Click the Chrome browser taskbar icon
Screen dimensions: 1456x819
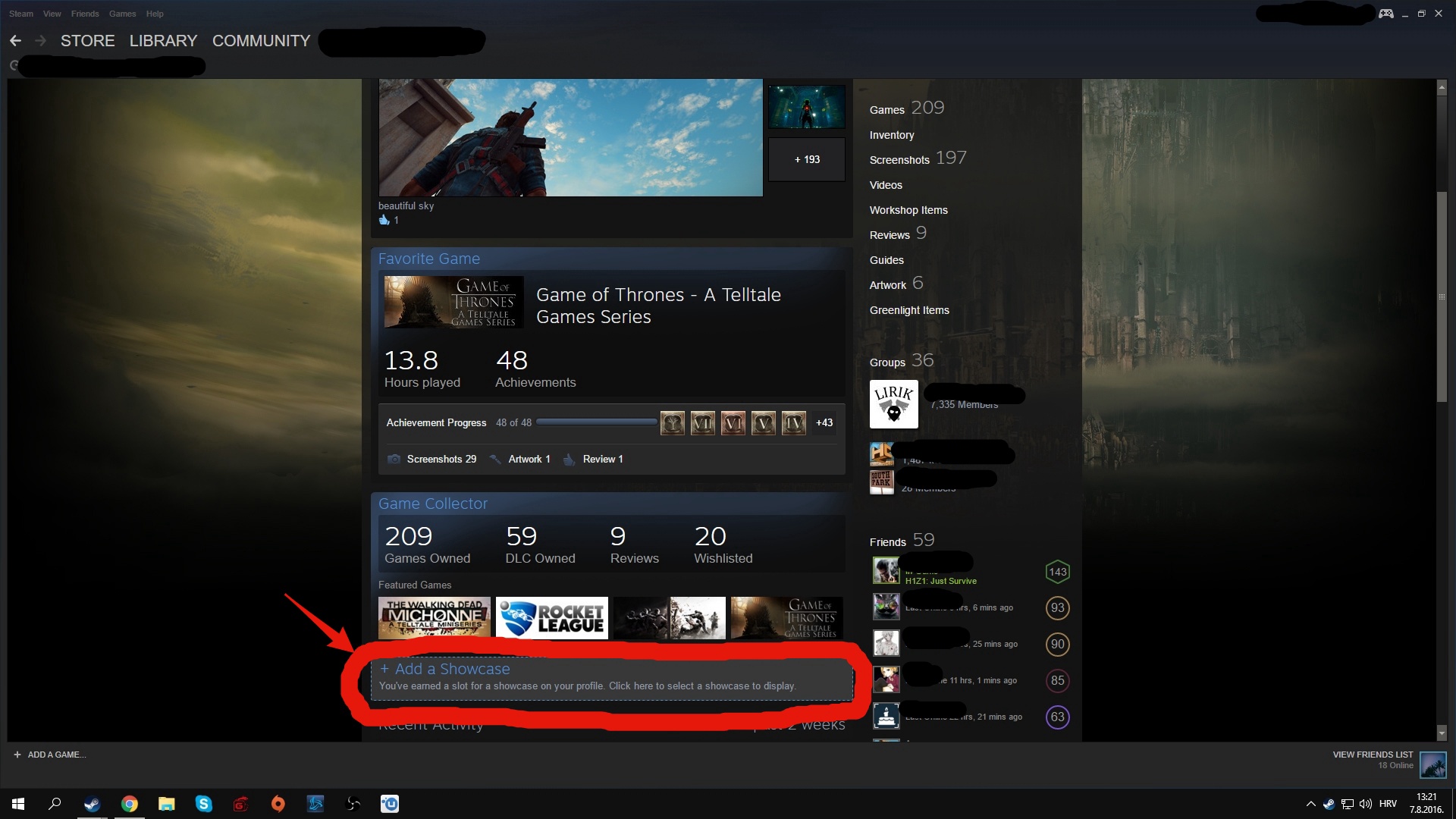tap(128, 803)
